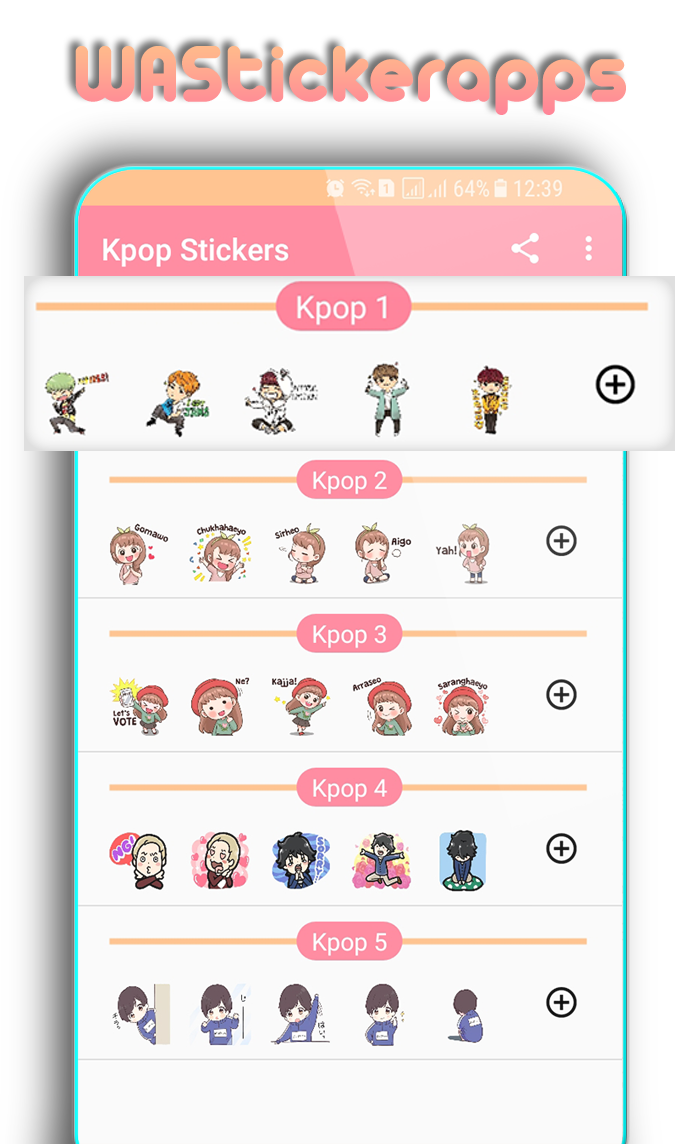Image resolution: width=700 pixels, height=1144 pixels.
Task: Open the three-dot overflow menu
Action: pos(588,249)
